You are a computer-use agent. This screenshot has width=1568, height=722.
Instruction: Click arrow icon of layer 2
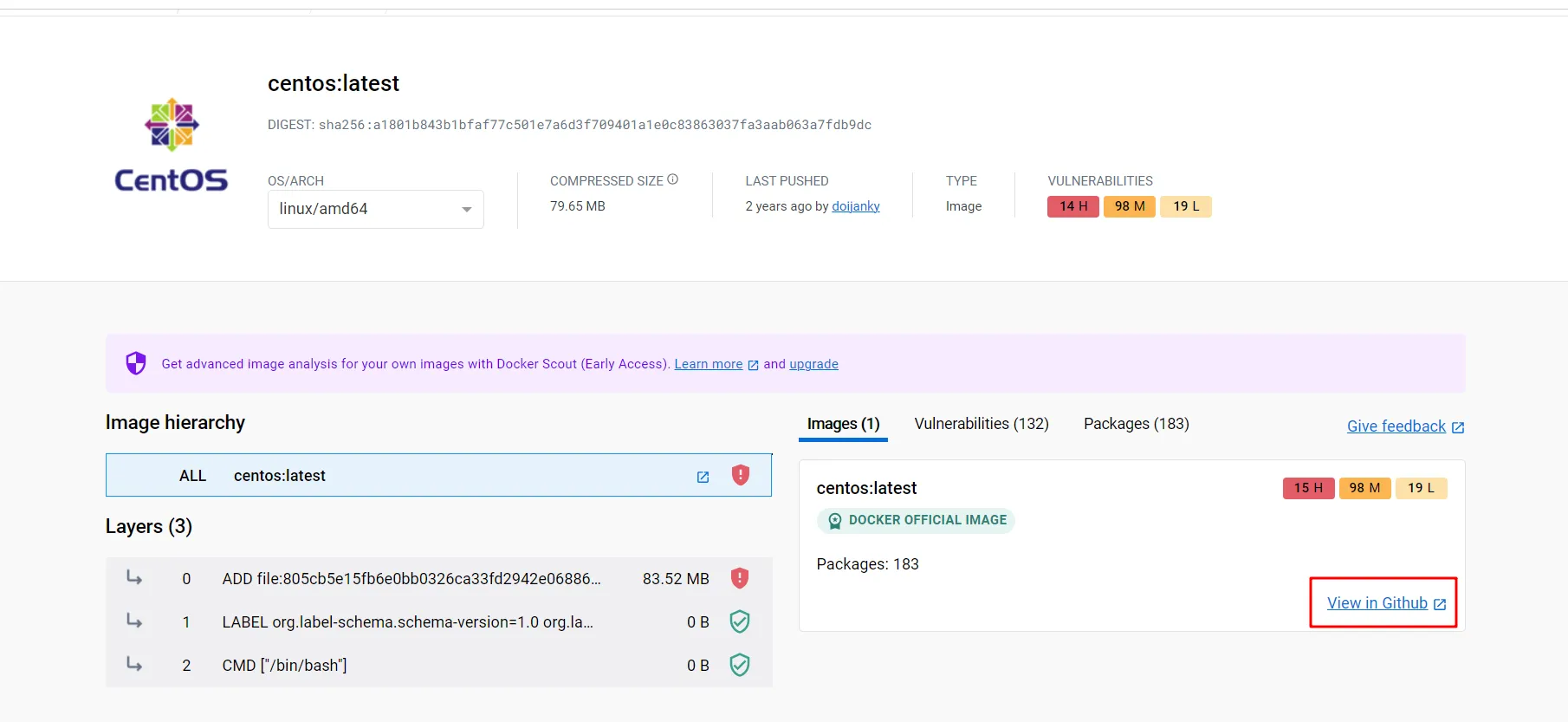(x=134, y=664)
